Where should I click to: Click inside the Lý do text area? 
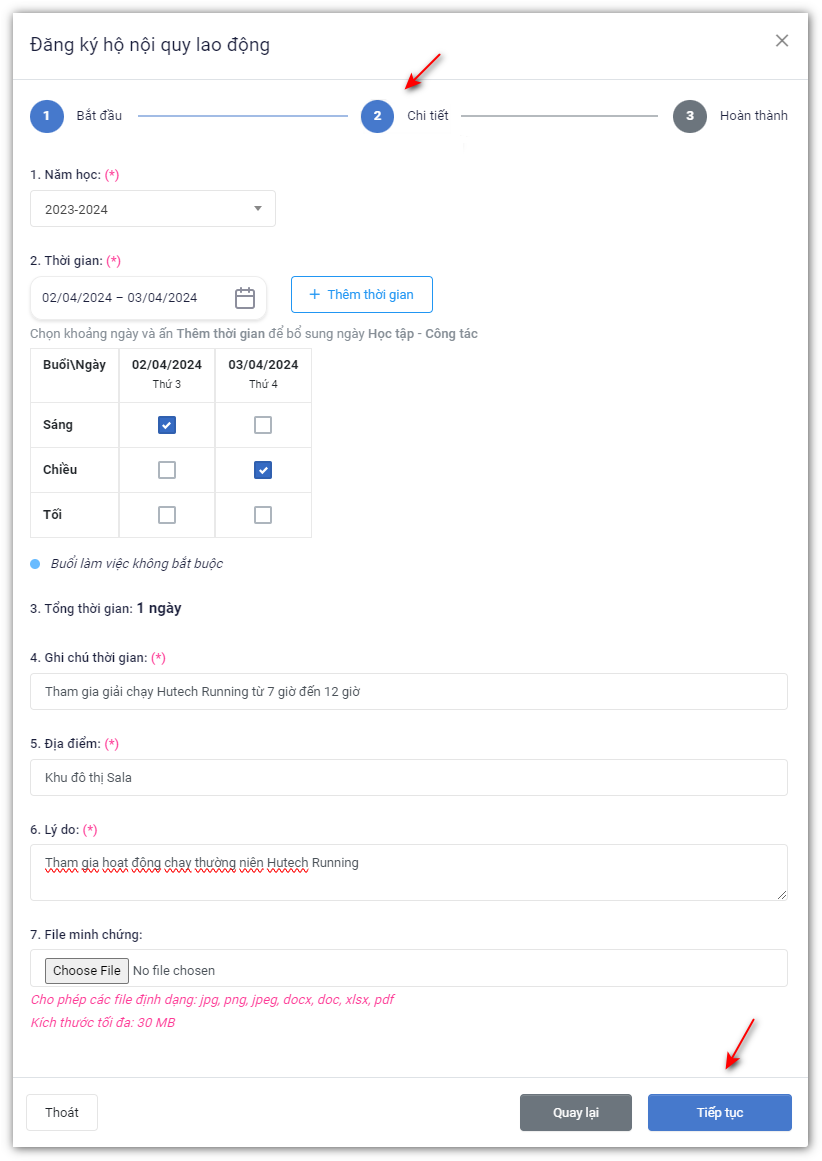[x=408, y=872]
